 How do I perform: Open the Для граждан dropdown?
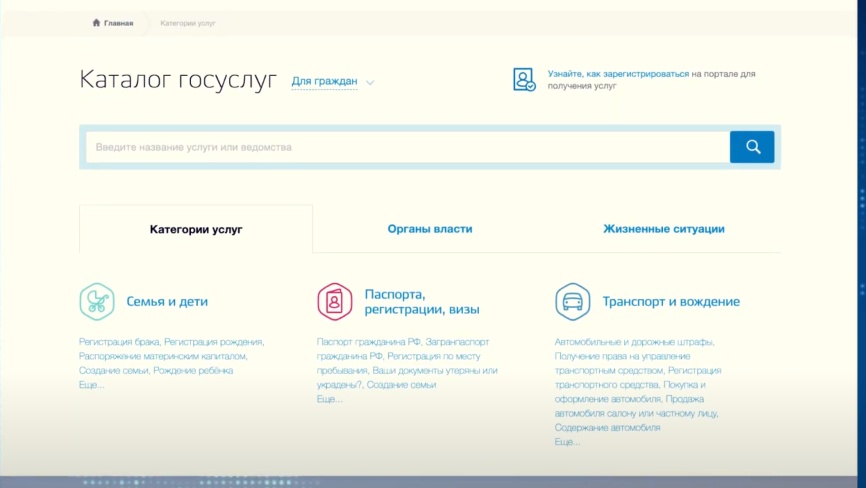(x=324, y=81)
